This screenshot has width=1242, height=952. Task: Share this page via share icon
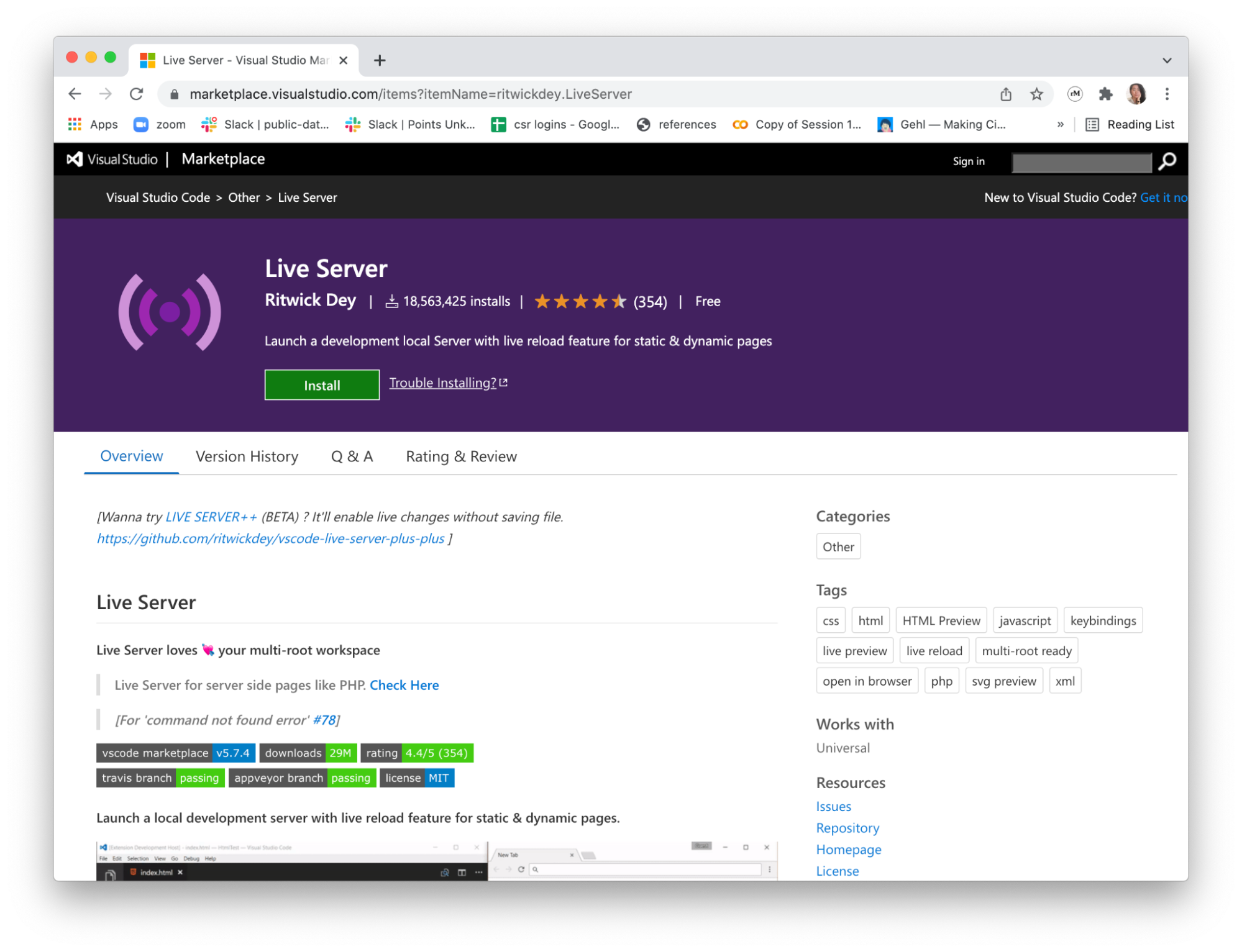coord(1006,94)
